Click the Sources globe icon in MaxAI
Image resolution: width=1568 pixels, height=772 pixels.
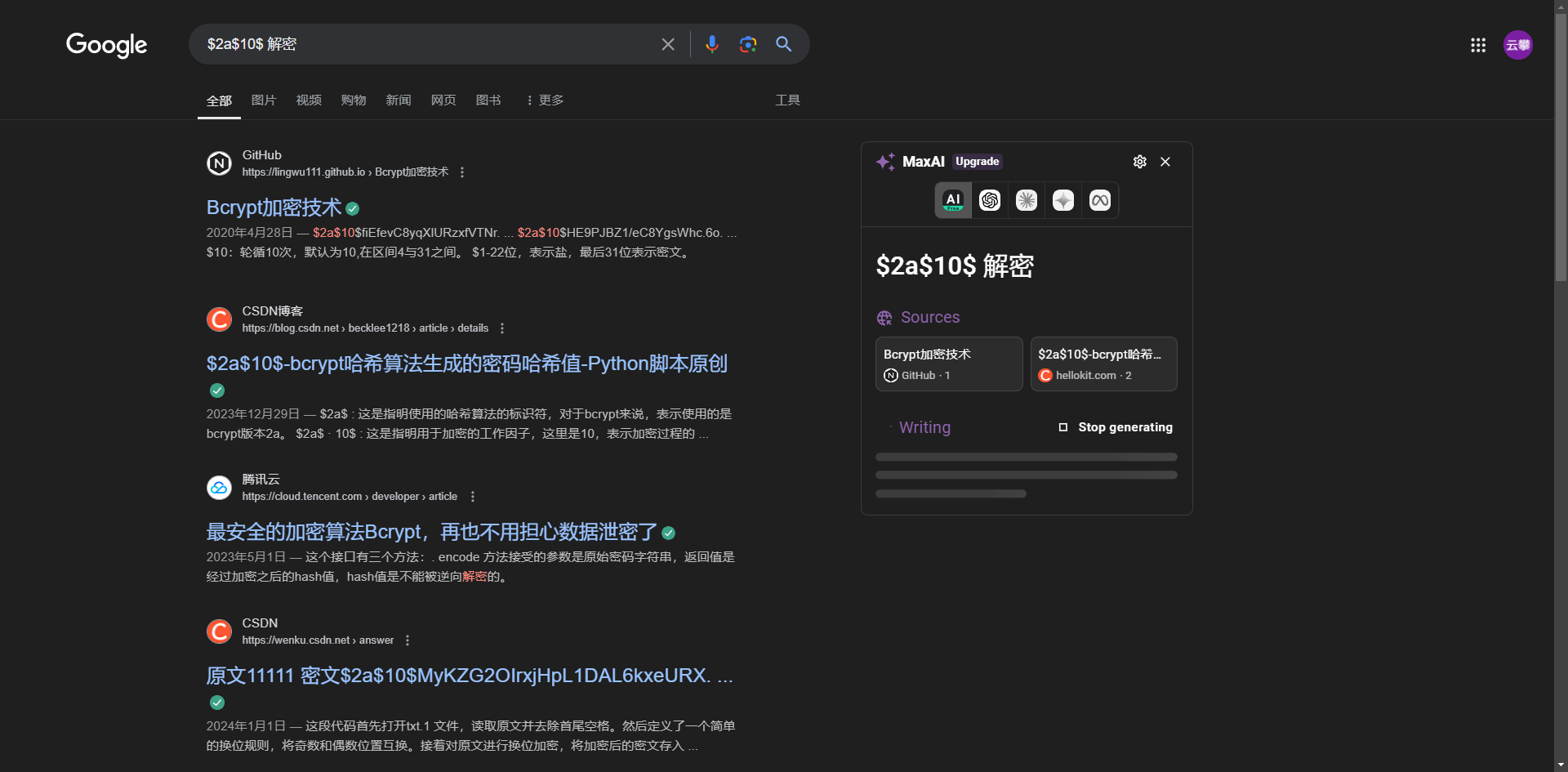(x=884, y=318)
